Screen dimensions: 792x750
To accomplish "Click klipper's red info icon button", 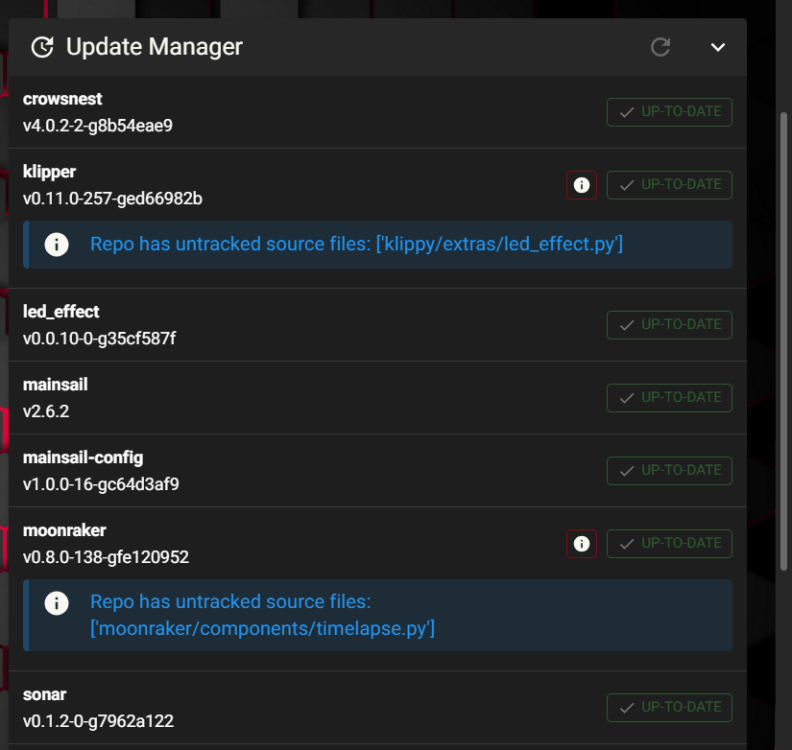I will (581, 185).
